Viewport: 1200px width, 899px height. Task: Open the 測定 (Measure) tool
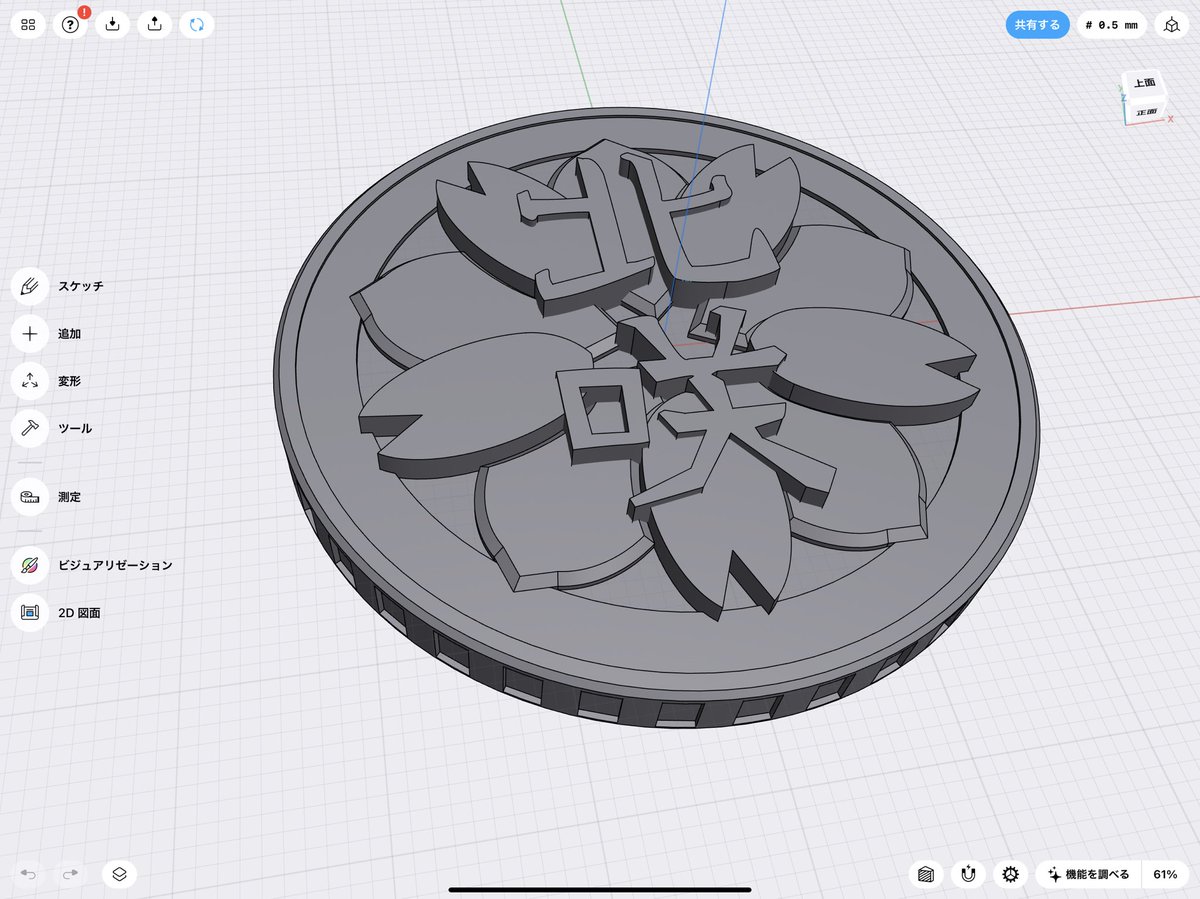[28, 497]
